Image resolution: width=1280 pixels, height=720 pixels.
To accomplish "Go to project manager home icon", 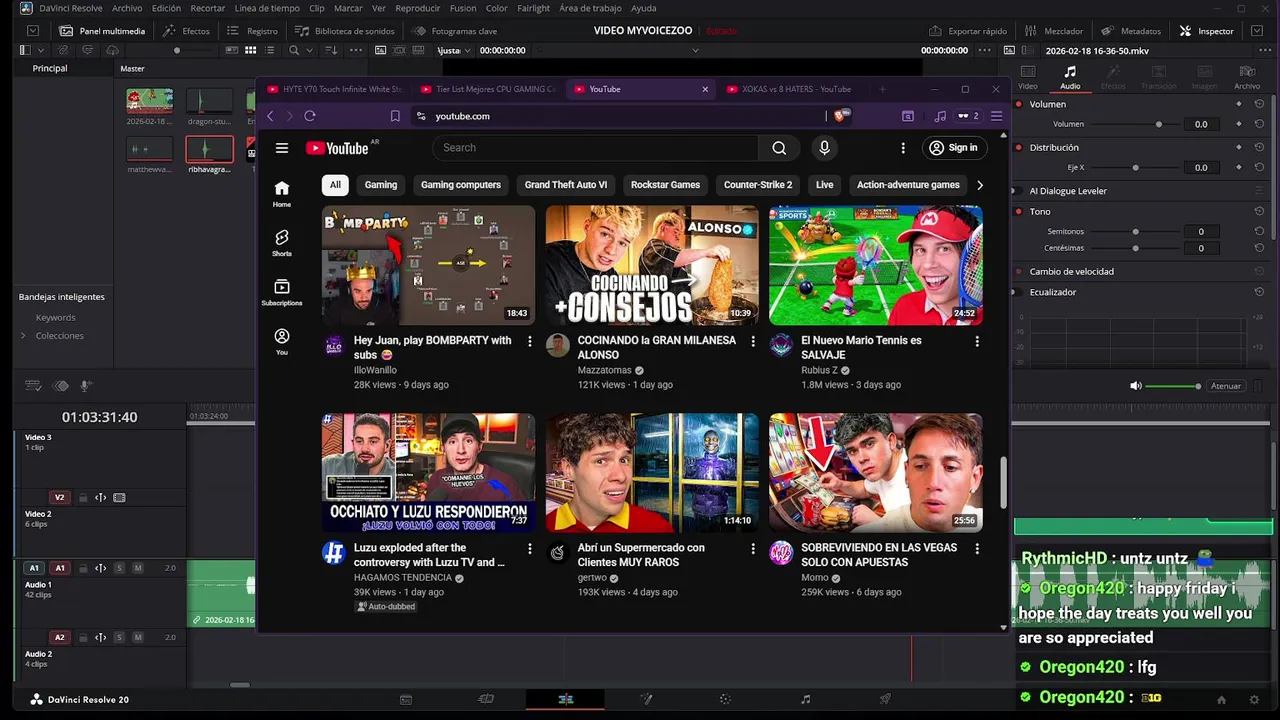I will click(1221, 699).
